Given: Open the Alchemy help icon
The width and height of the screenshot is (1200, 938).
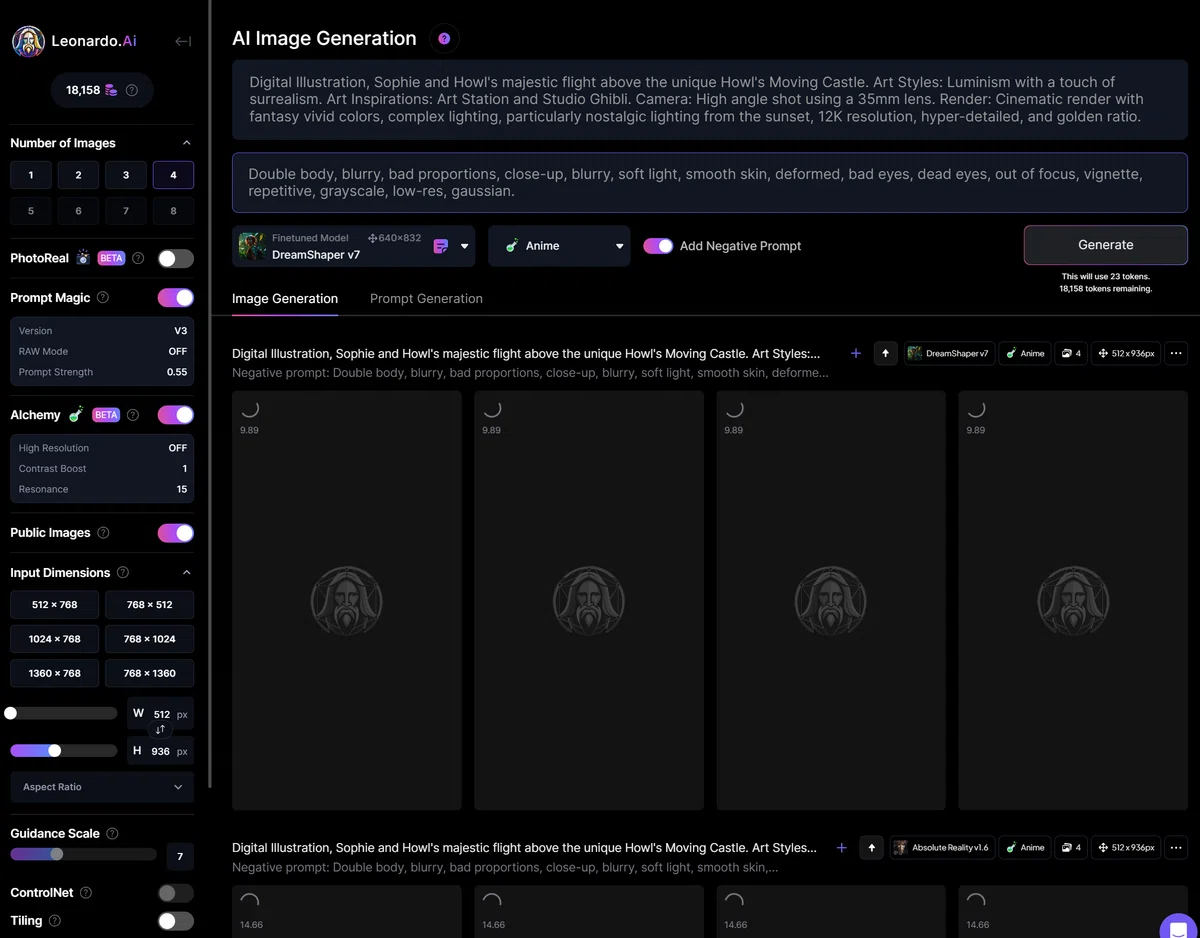Looking at the screenshot, I should tap(133, 415).
